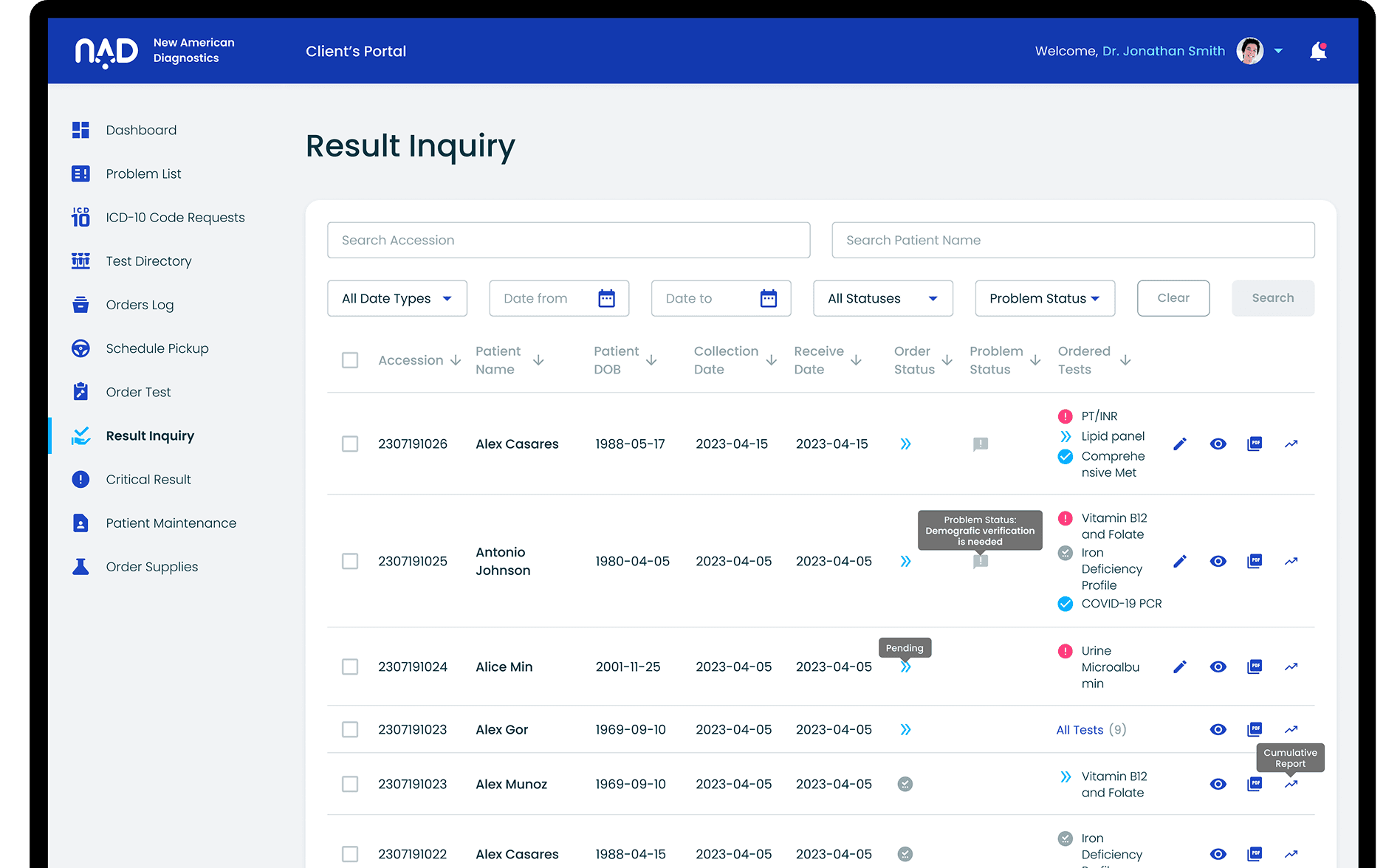
Task: Click the completed status icon for Alex Munoz
Action: [905, 784]
